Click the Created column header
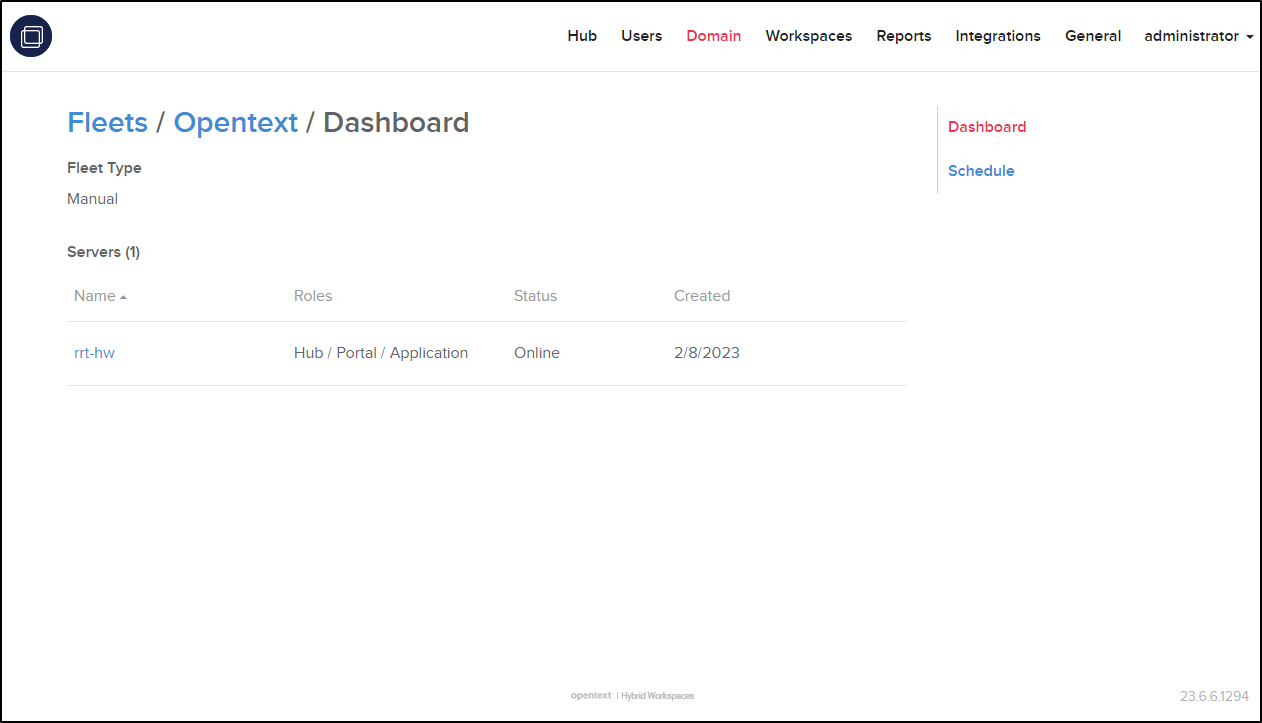The height and width of the screenshot is (723, 1262). pyautogui.click(x=702, y=296)
